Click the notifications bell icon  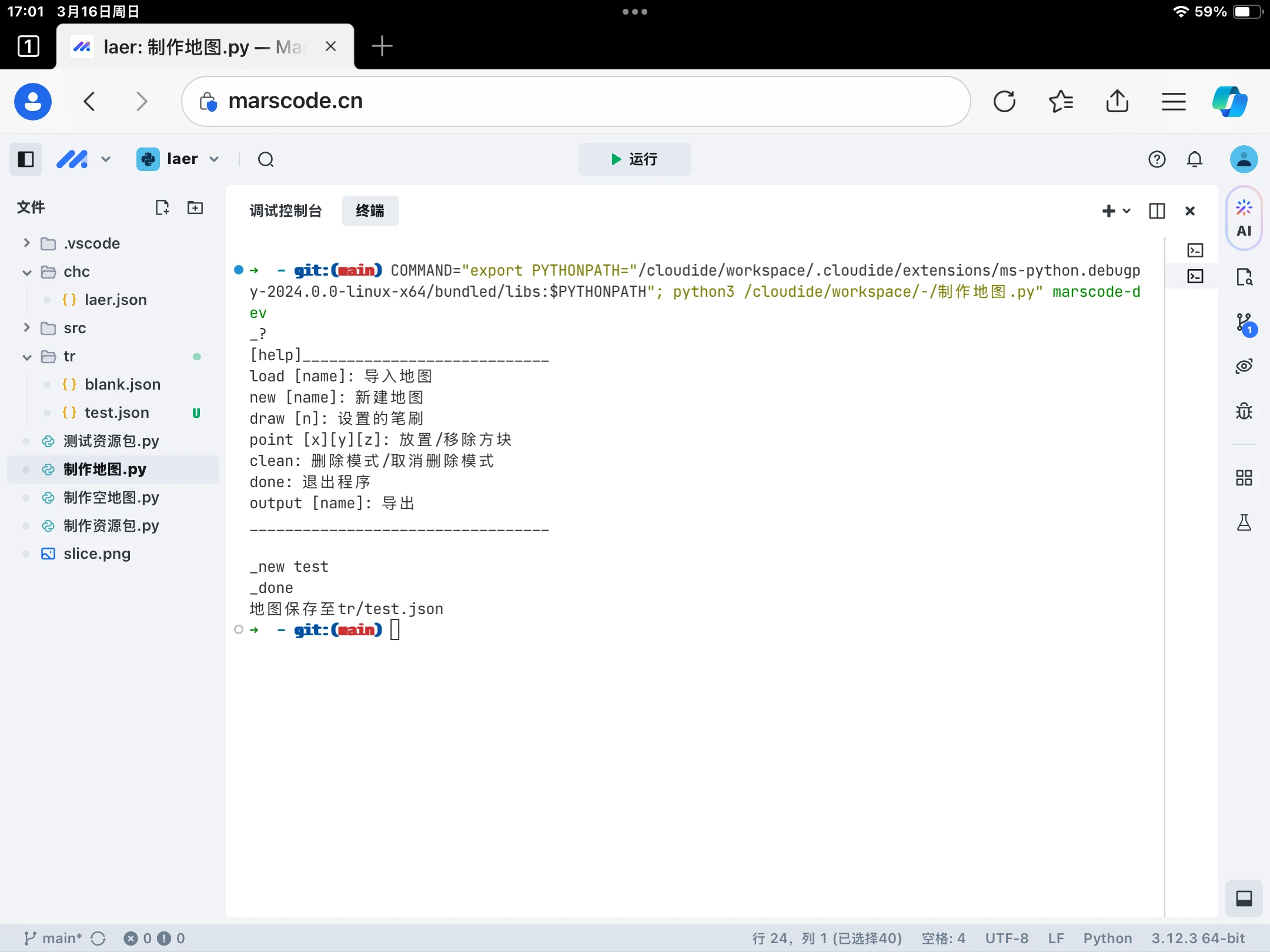coord(1194,159)
